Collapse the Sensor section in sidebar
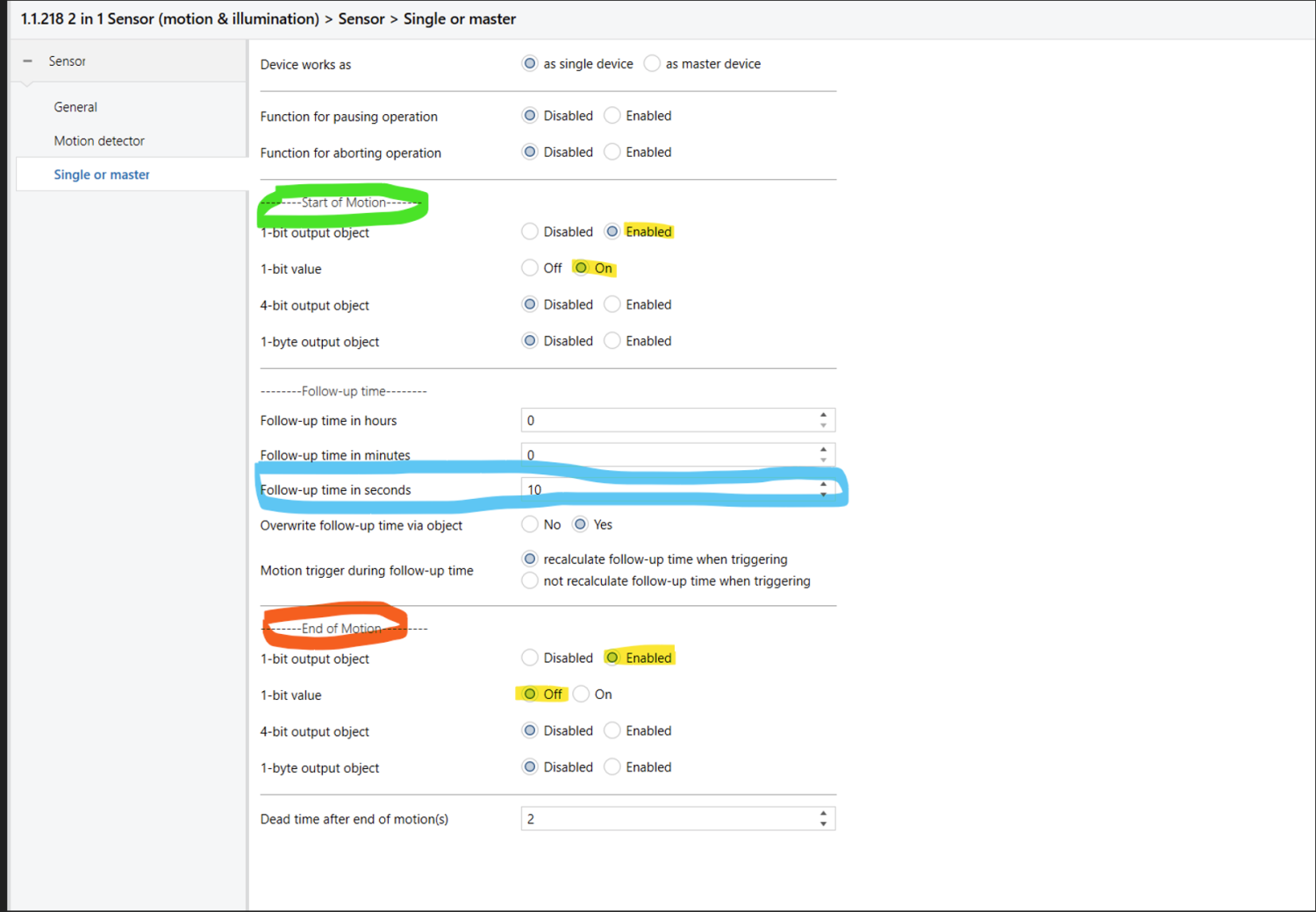This screenshot has width=1316, height=912. coord(28,61)
